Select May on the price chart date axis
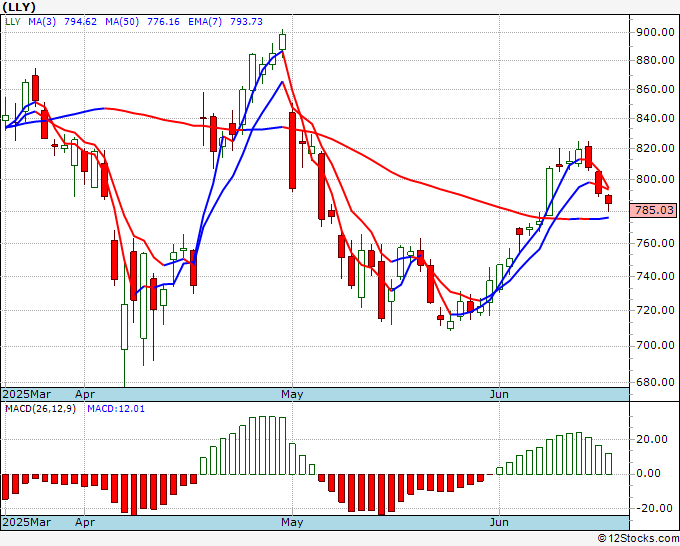The image size is (680, 546). (x=292, y=395)
